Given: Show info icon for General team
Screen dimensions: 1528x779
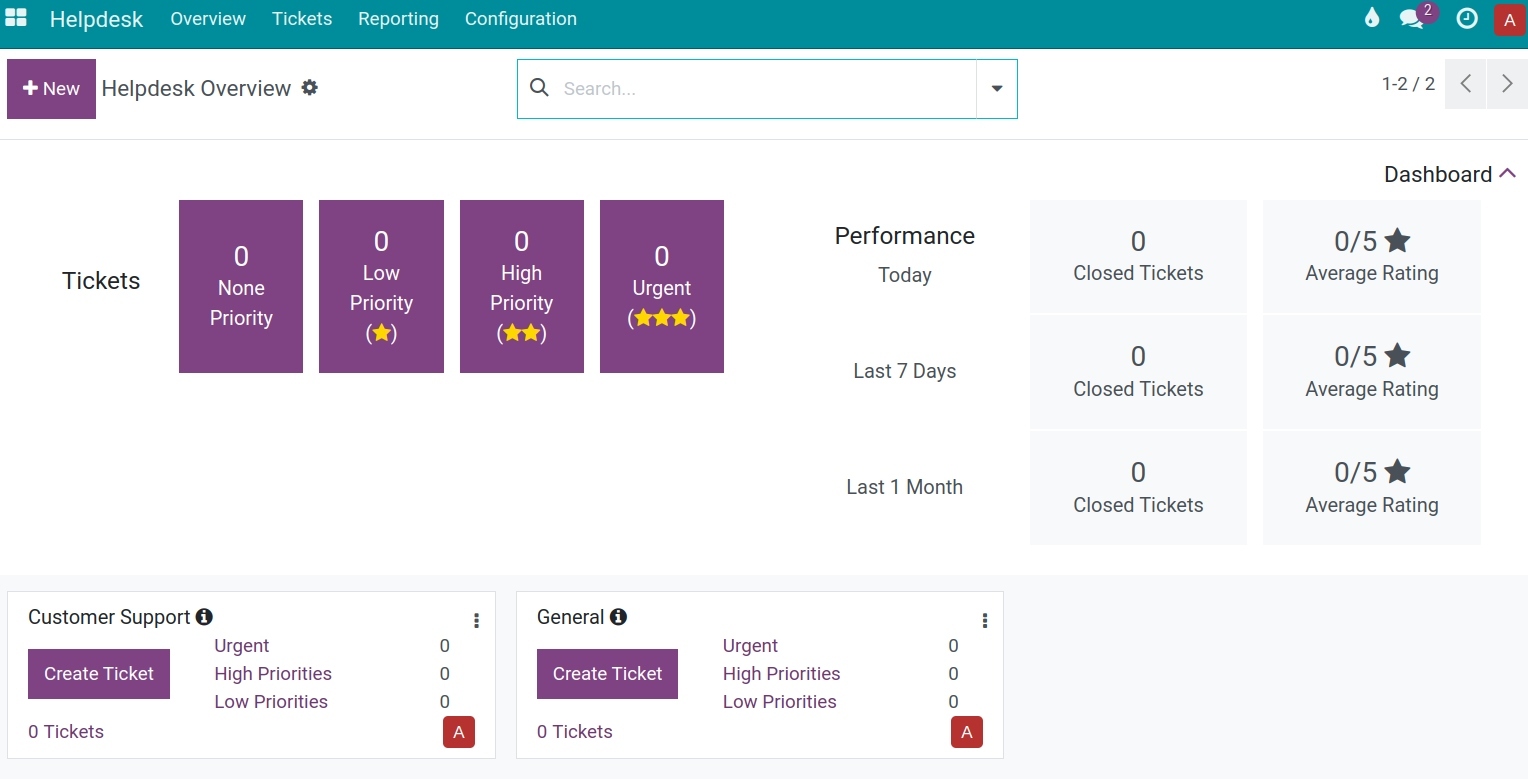Looking at the screenshot, I should coord(618,617).
